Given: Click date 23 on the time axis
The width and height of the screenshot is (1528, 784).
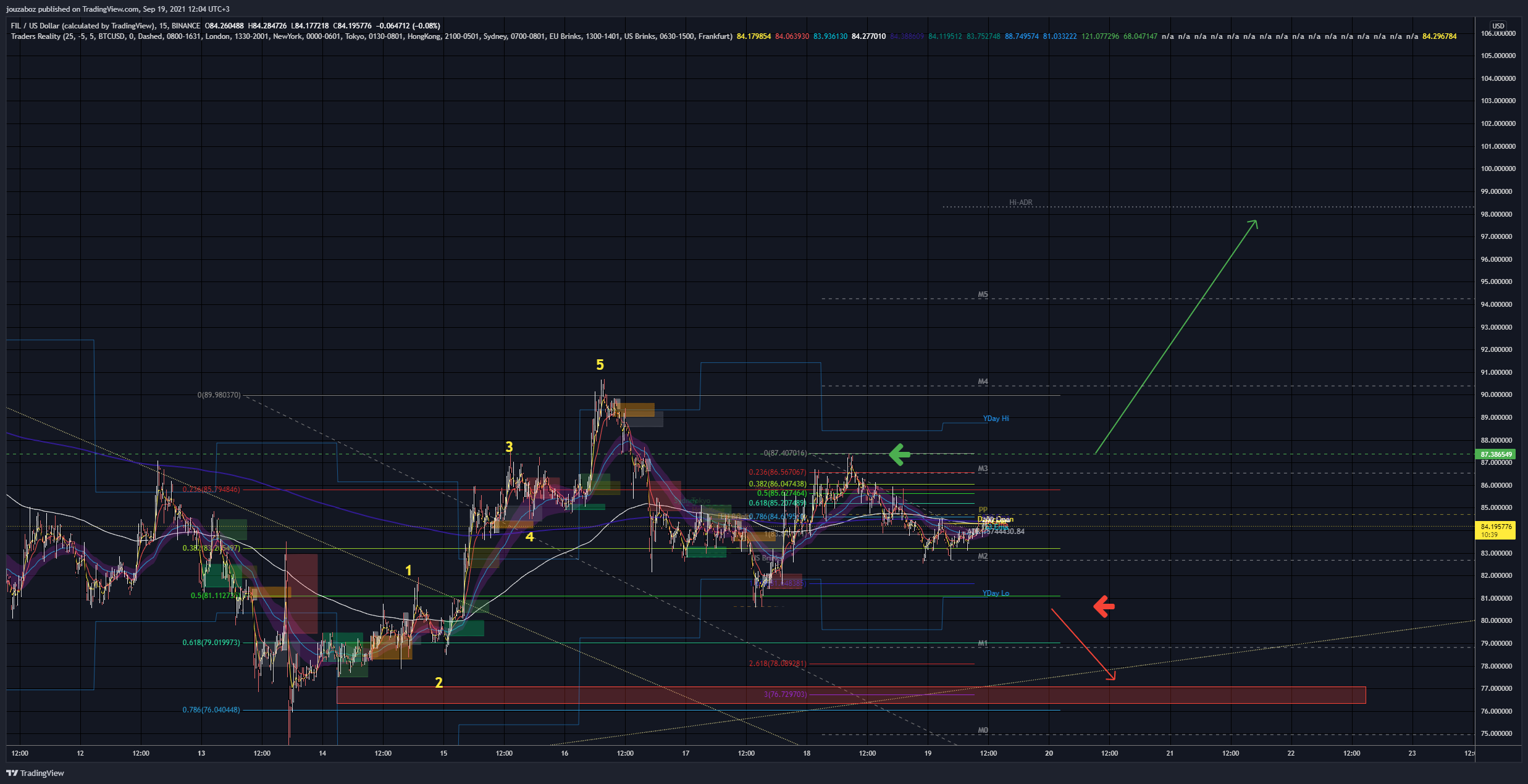Looking at the screenshot, I should pyautogui.click(x=1412, y=753).
